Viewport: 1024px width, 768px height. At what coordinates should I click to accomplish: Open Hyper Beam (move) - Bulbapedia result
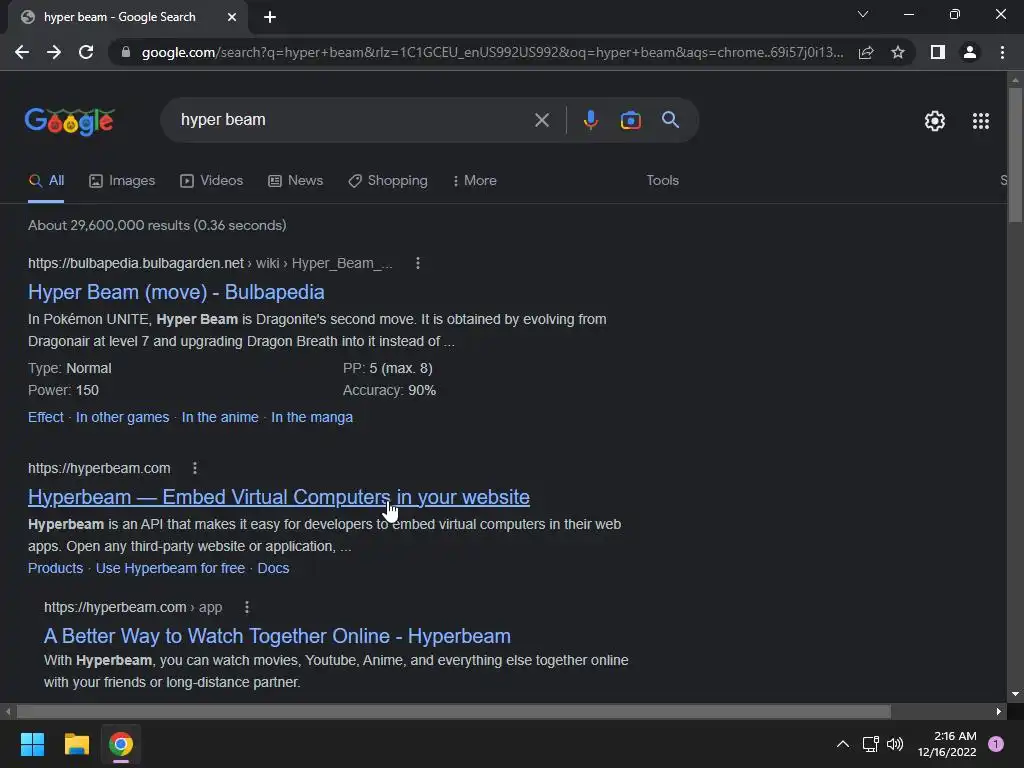tap(176, 292)
